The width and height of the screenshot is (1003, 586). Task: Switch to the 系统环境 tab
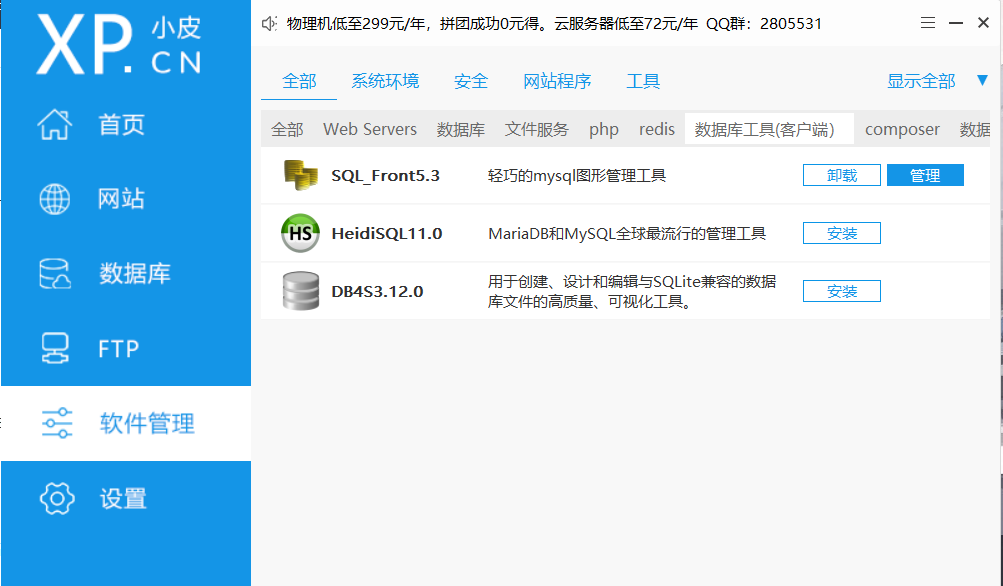point(385,81)
